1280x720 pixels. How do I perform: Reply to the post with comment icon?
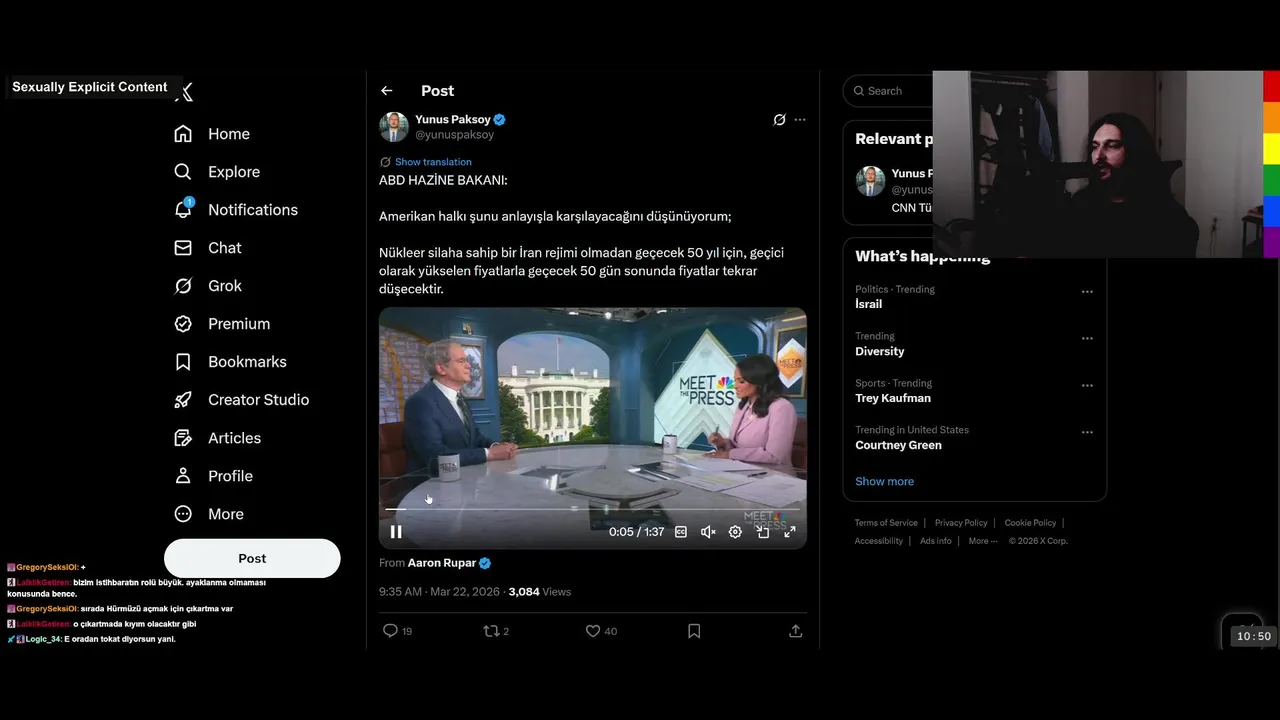(391, 631)
